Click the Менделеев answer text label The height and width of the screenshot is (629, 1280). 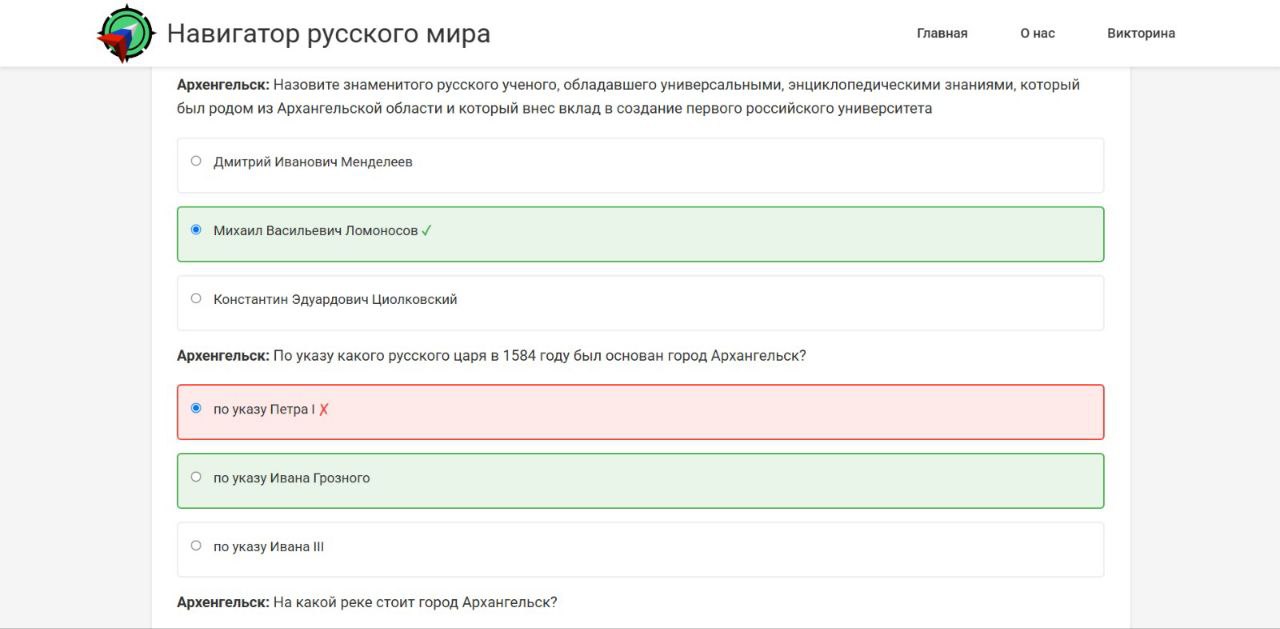coord(313,162)
